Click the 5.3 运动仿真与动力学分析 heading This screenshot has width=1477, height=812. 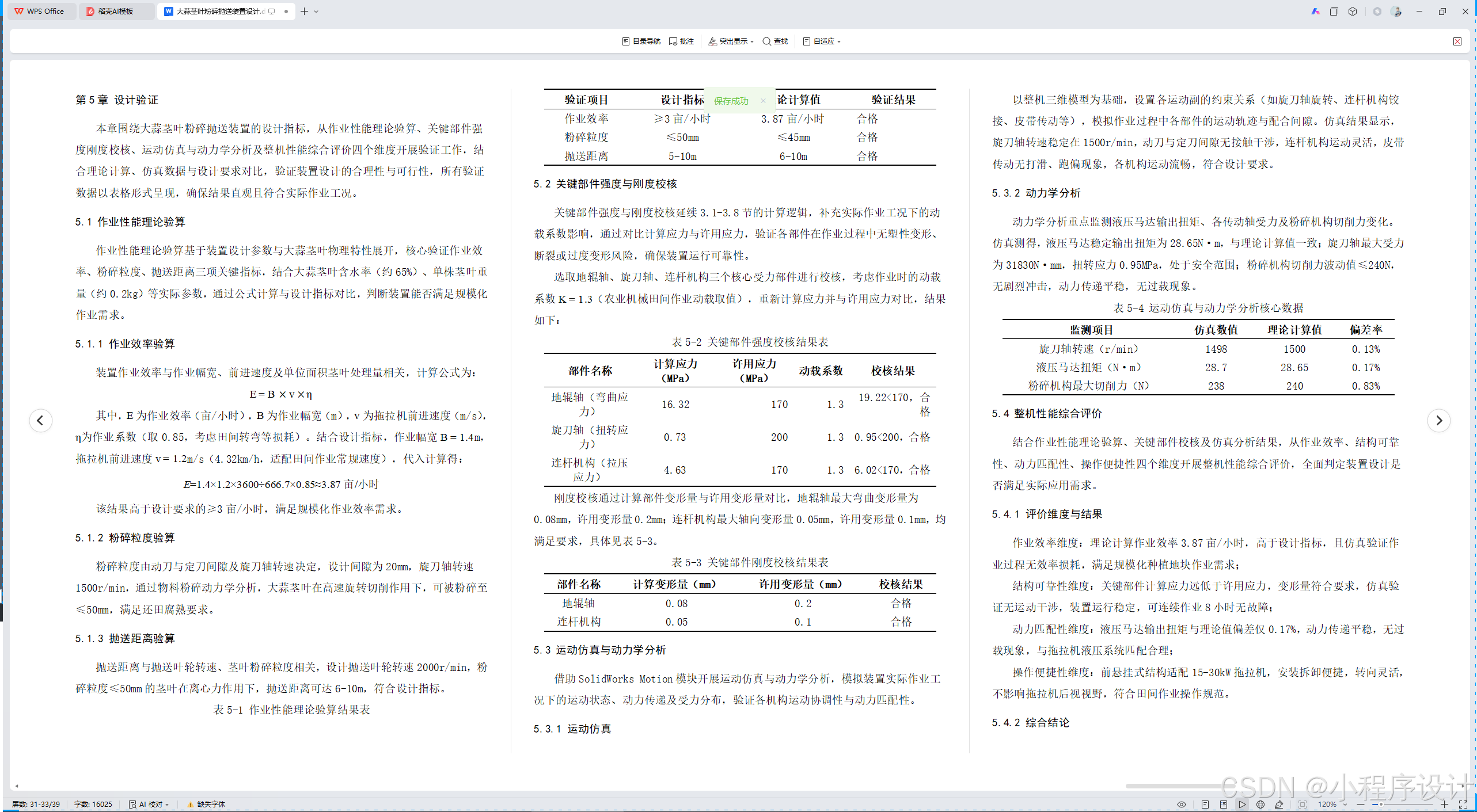[x=599, y=650]
